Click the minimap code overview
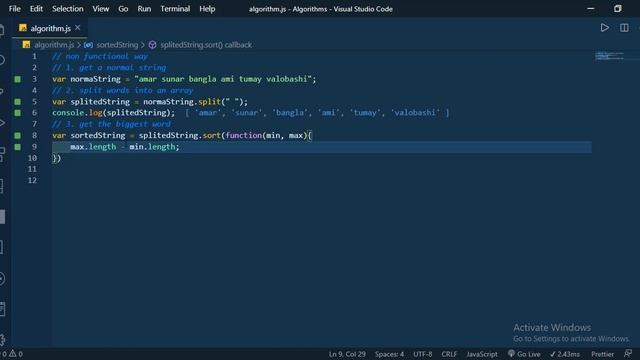 coord(609,56)
